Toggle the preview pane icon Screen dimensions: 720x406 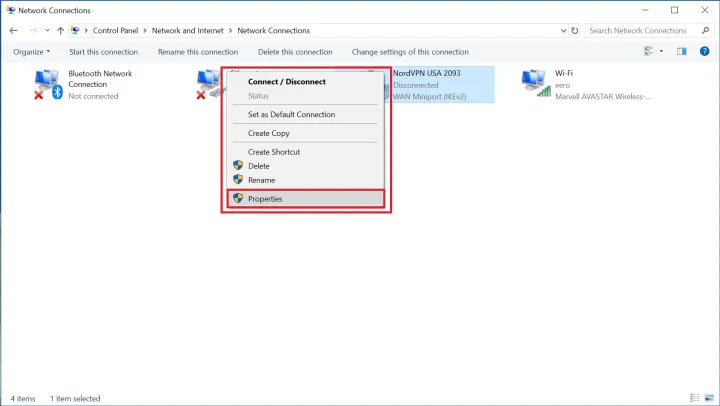[681, 51]
